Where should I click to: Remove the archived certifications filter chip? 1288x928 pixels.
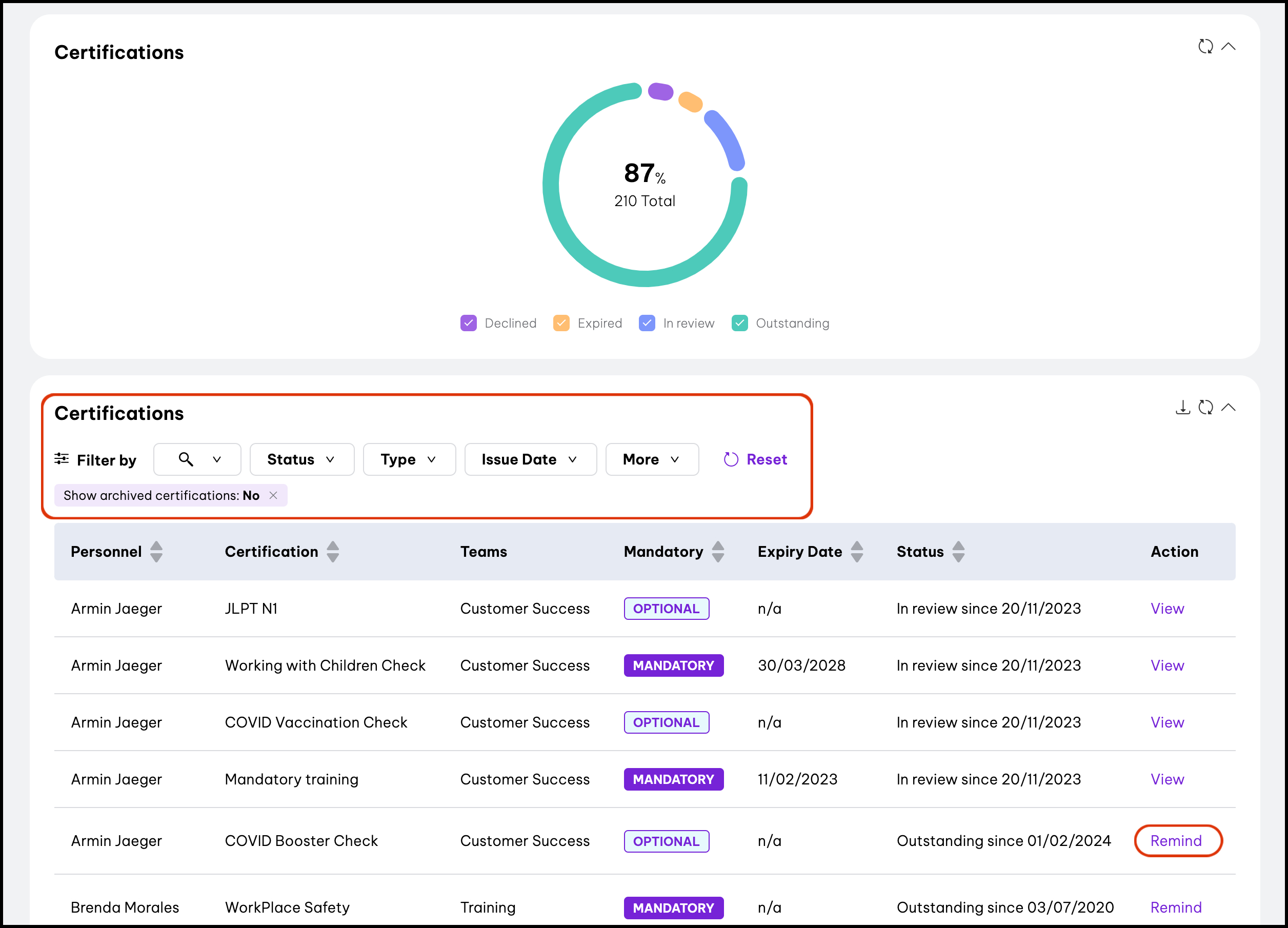coord(273,495)
